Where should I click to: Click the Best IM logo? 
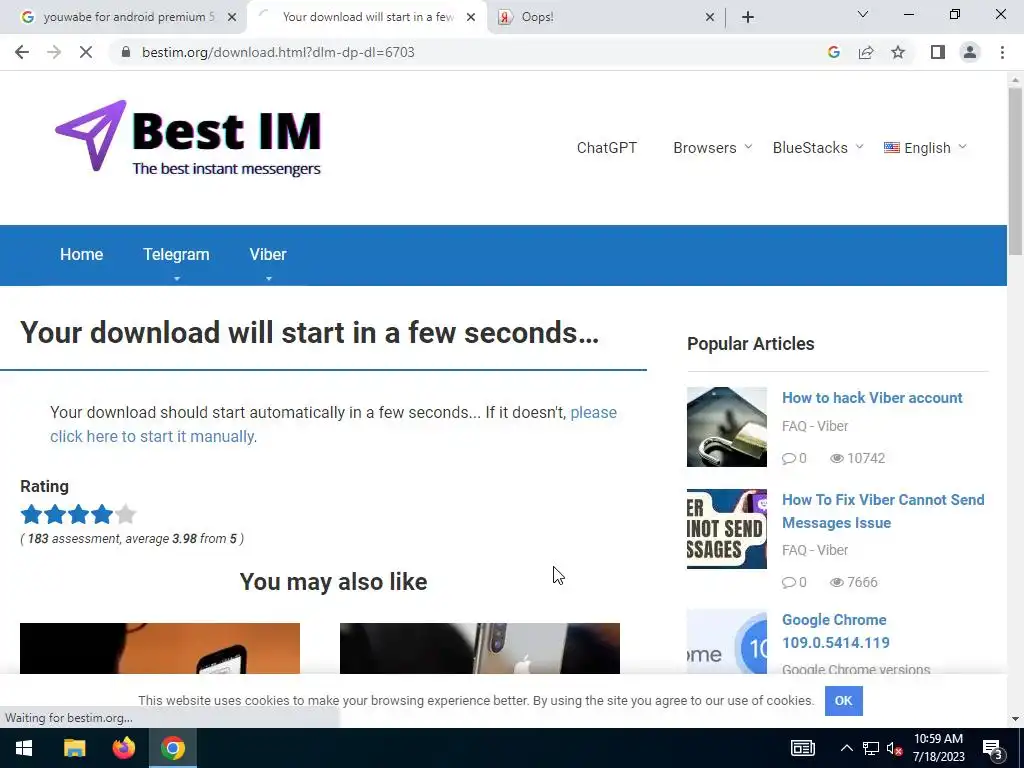(188, 136)
